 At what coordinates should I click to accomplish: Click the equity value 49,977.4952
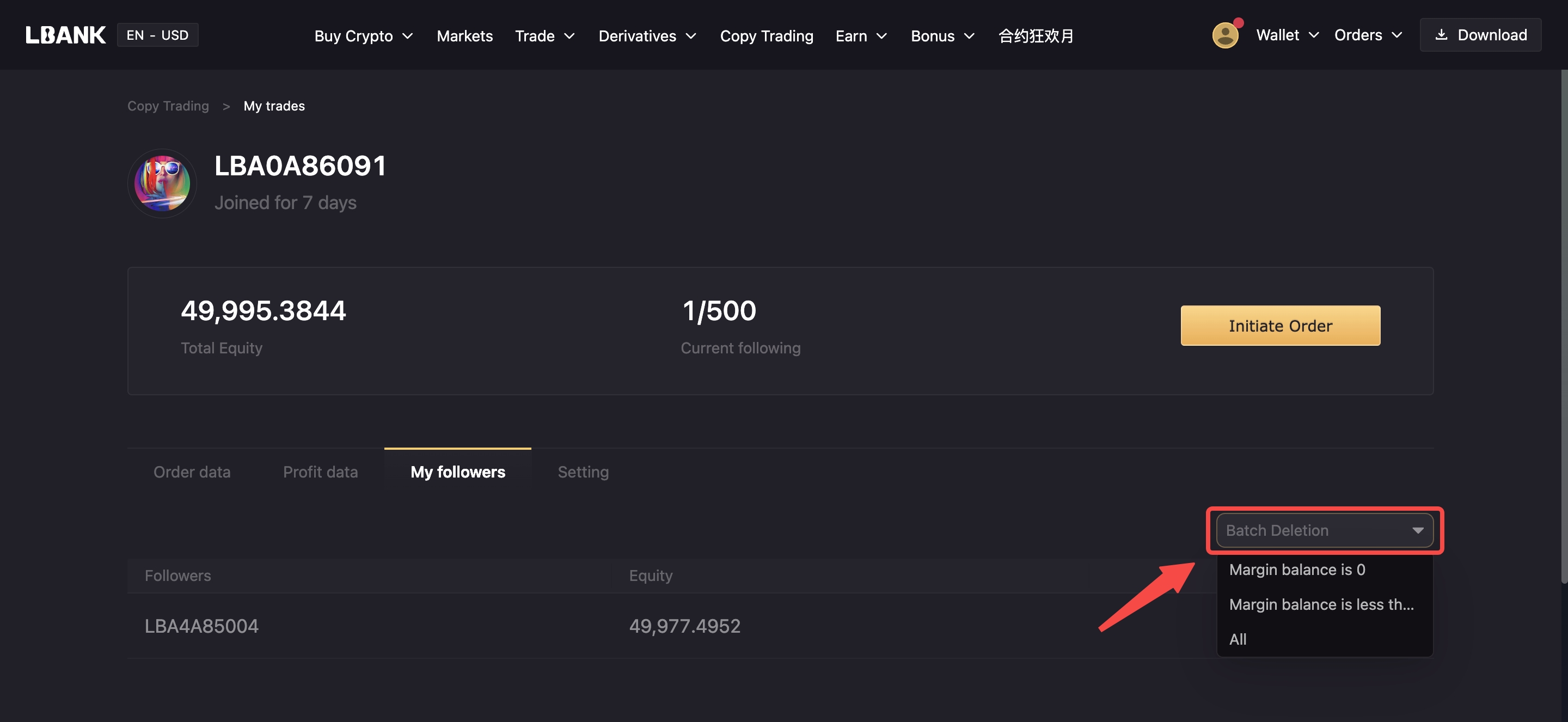coord(684,626)
